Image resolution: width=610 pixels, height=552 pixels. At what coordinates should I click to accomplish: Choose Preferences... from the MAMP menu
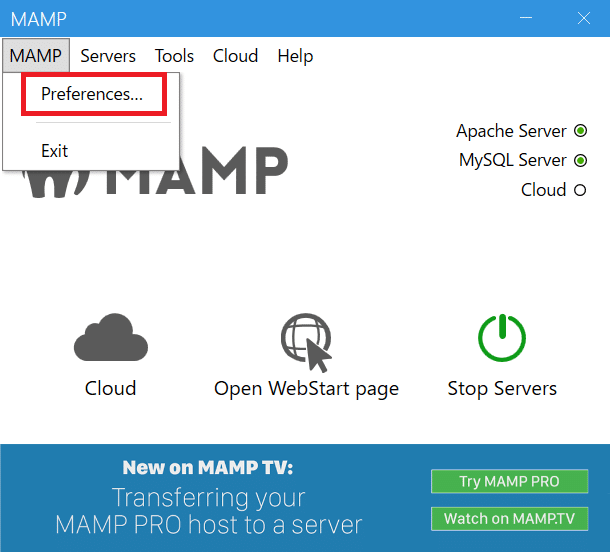[x=92, y=94]
